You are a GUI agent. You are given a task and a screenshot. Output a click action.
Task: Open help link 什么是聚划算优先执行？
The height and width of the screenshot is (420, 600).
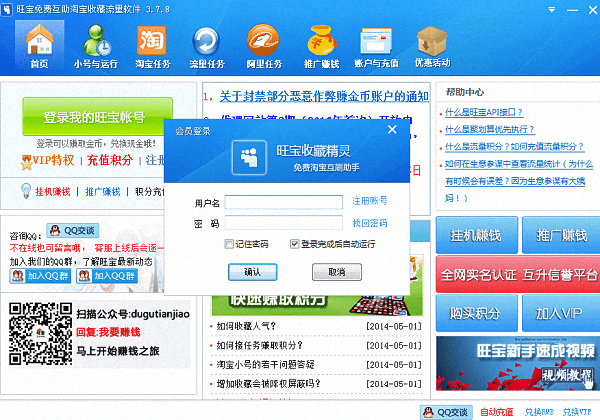coord(489,129)
